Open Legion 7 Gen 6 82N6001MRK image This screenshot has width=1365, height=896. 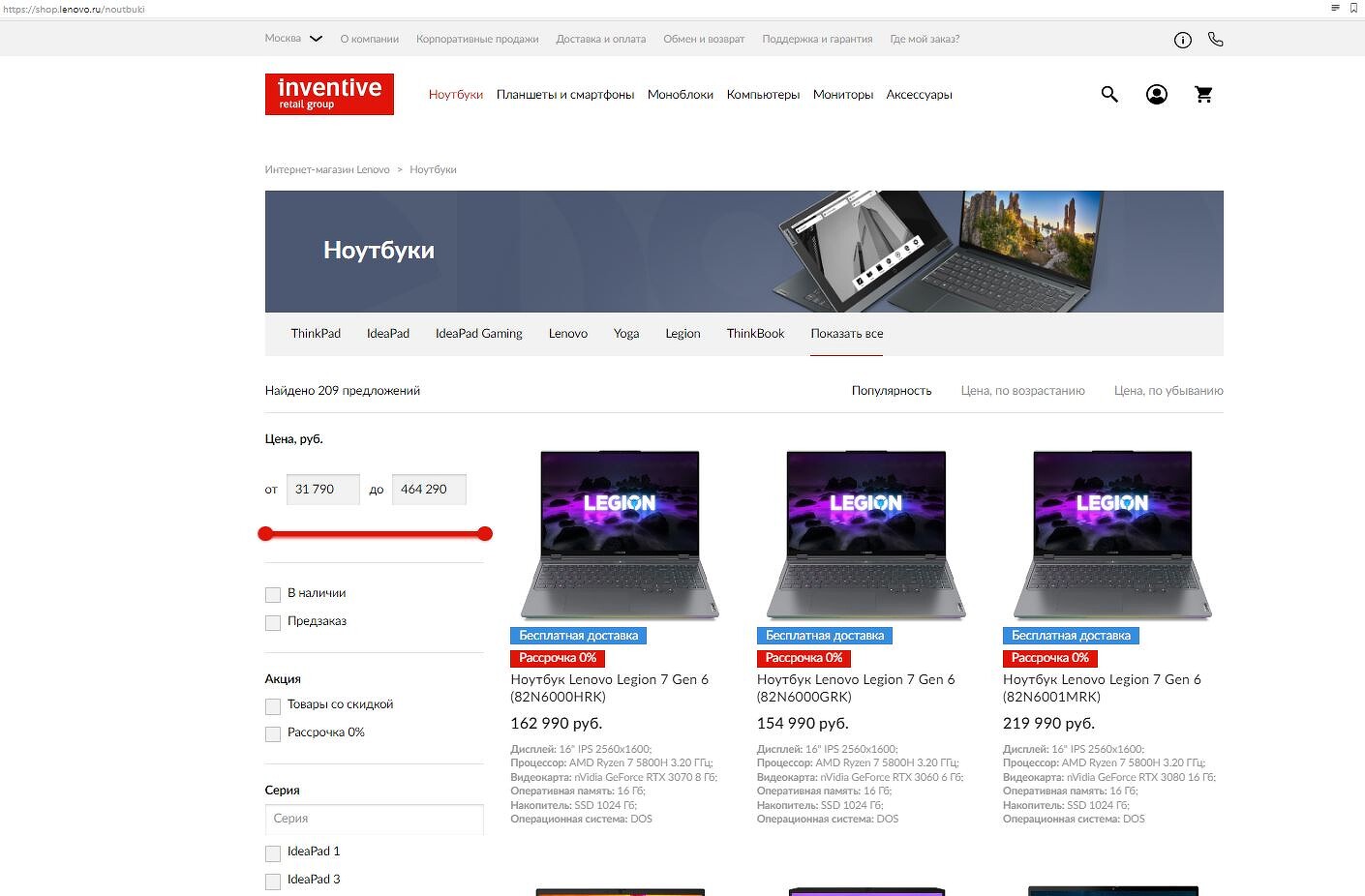coord(1112,534)
